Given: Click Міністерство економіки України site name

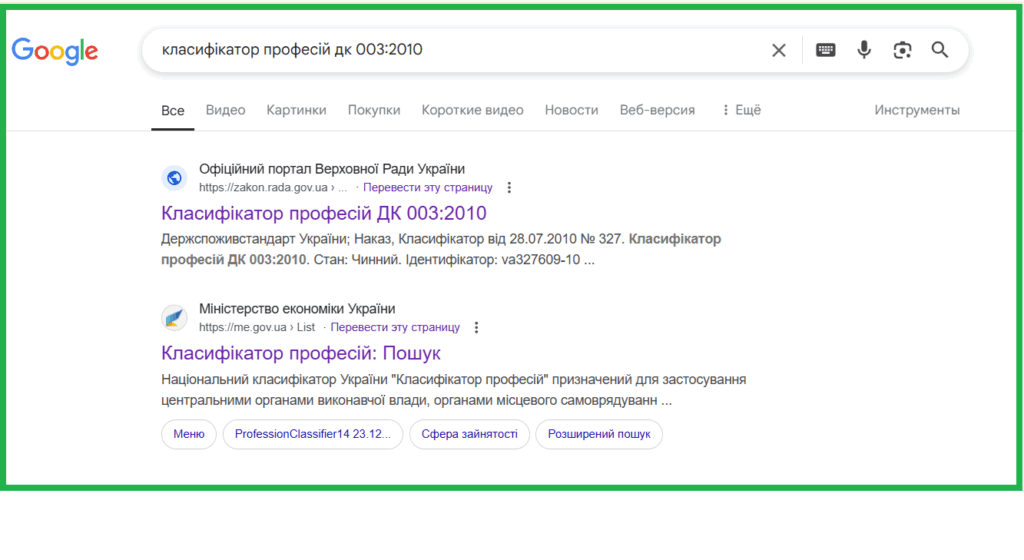Looking at the screenshot, I should pyautogui.click(x=297, y=309).
